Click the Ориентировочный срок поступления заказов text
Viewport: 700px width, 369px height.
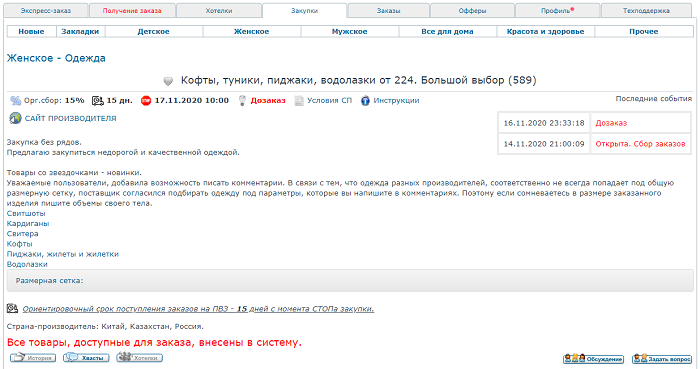(x=198, y=309)
